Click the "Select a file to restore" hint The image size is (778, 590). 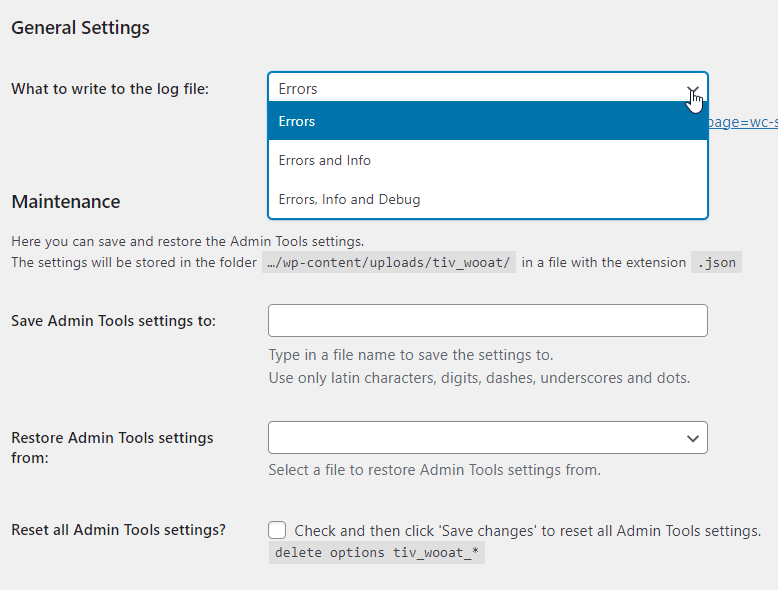(x=434, y=470)
